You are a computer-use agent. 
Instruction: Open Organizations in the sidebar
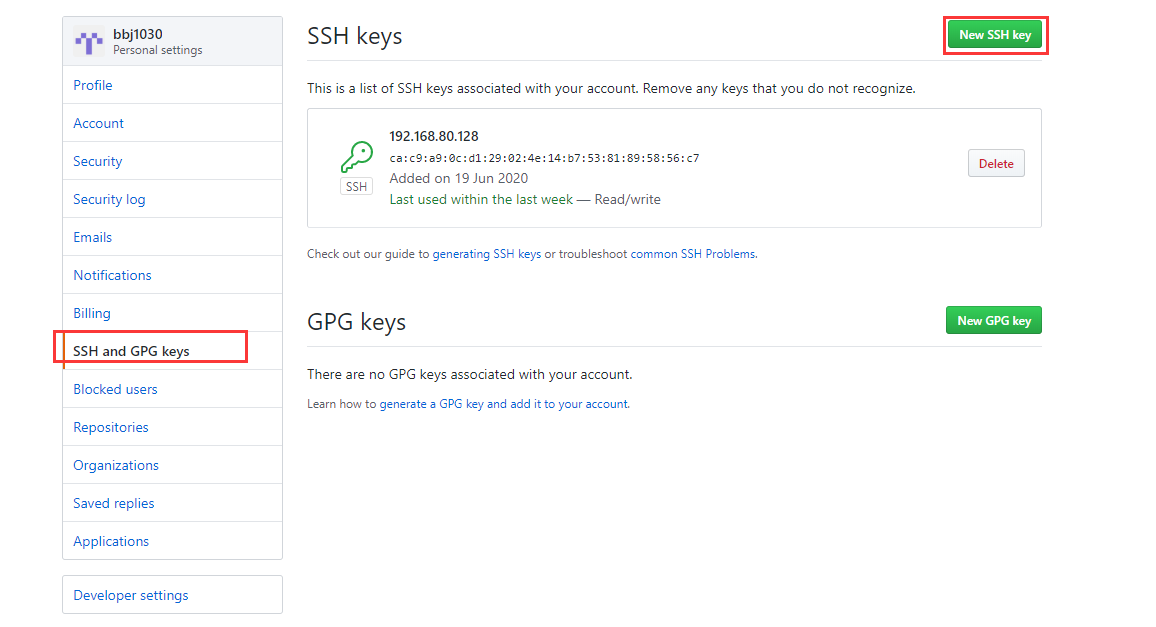point(116,466)
